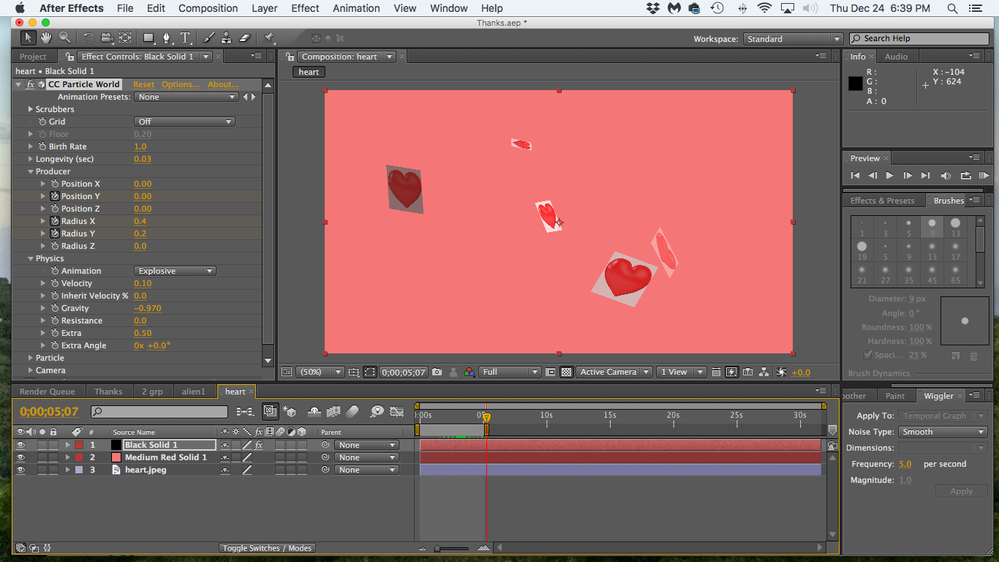
Task: Click the Puppet Pin tool
Action: (270, 38)
